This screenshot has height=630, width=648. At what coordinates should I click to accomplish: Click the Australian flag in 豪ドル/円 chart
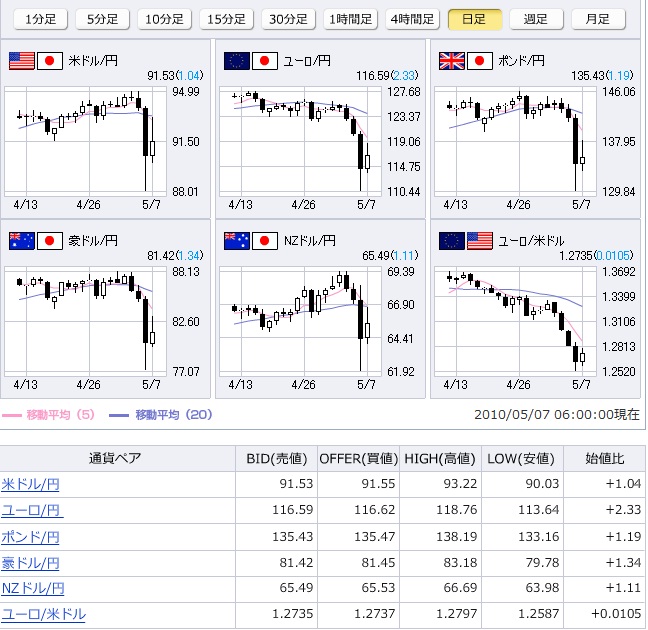21,241
